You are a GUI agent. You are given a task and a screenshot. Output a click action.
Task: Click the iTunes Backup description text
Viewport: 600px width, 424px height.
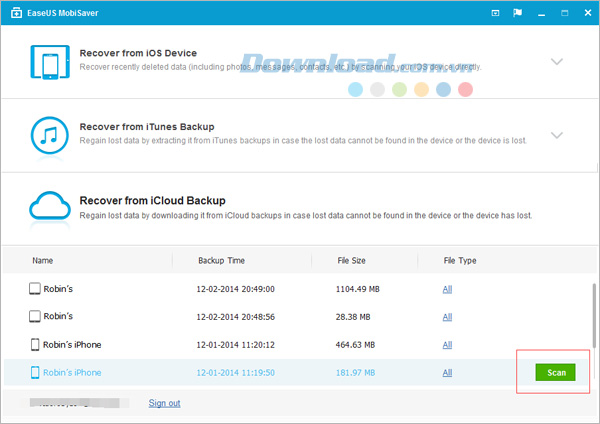click(303, 140)
